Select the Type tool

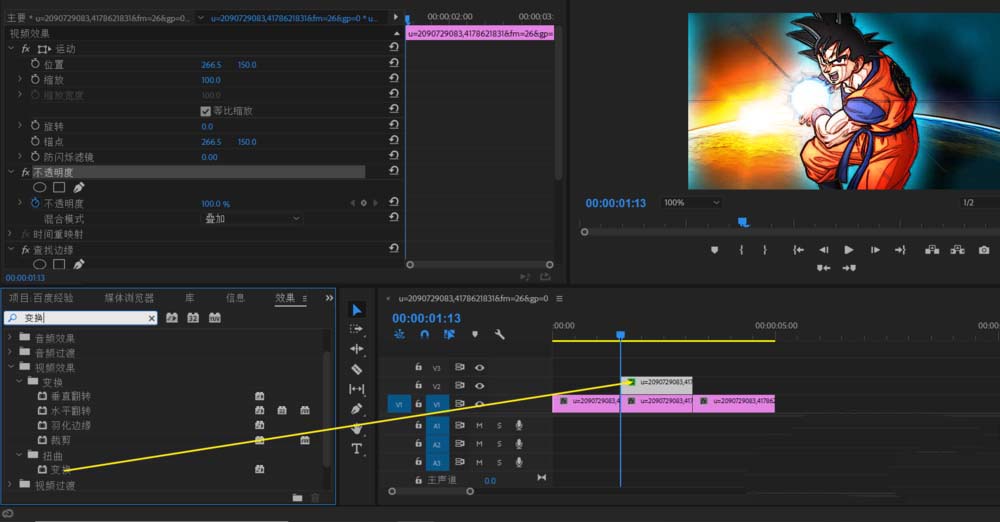(357, 449)
